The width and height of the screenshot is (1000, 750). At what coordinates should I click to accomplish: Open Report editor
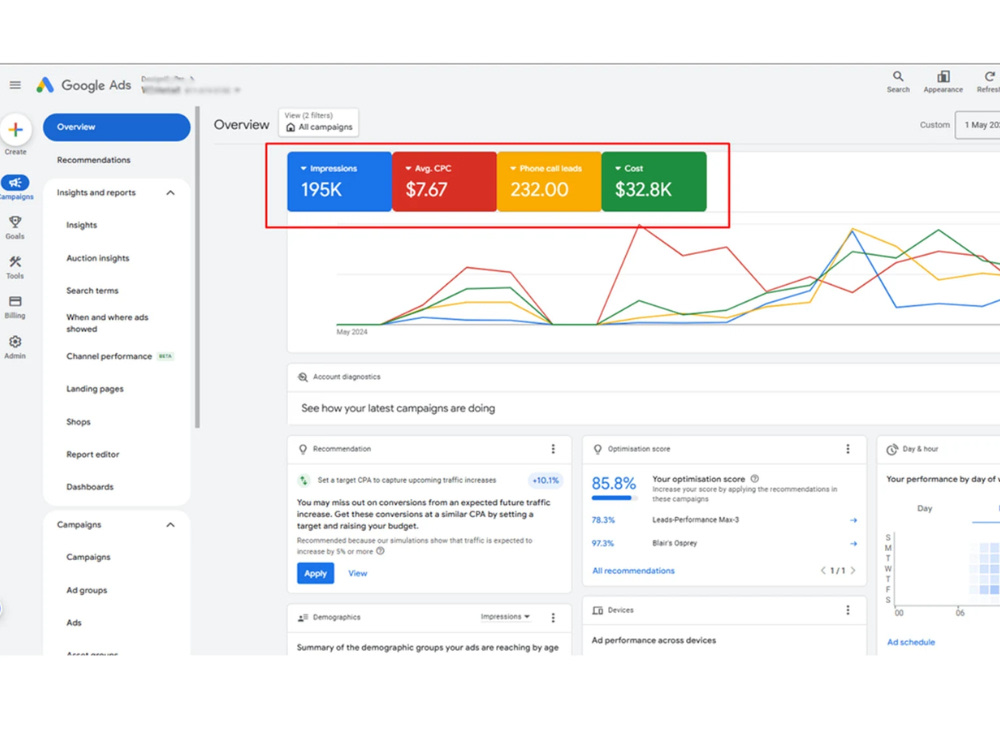[92, 455]
